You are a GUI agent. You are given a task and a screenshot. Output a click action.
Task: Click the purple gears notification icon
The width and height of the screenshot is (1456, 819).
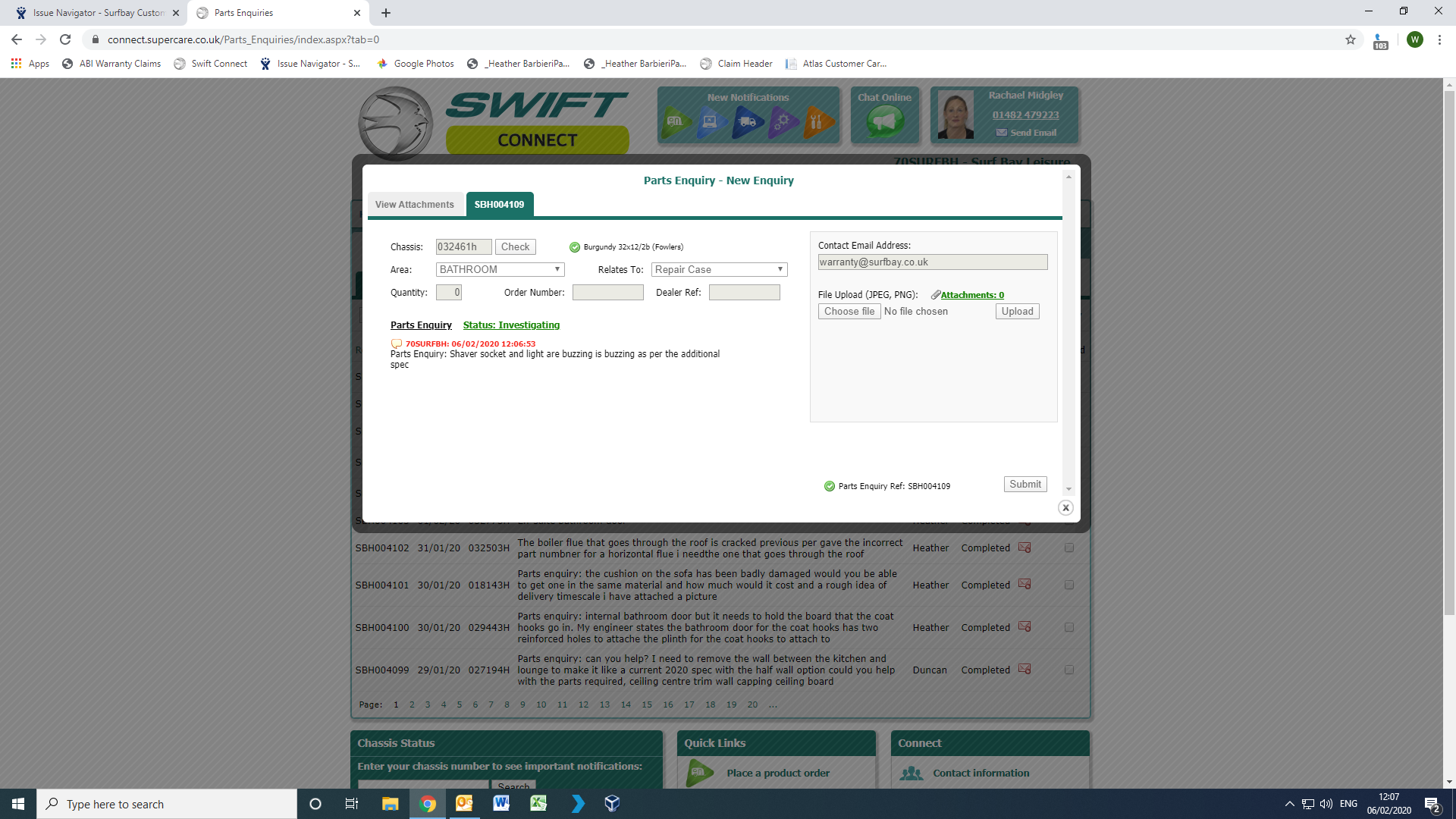click(x=783, y=121)
